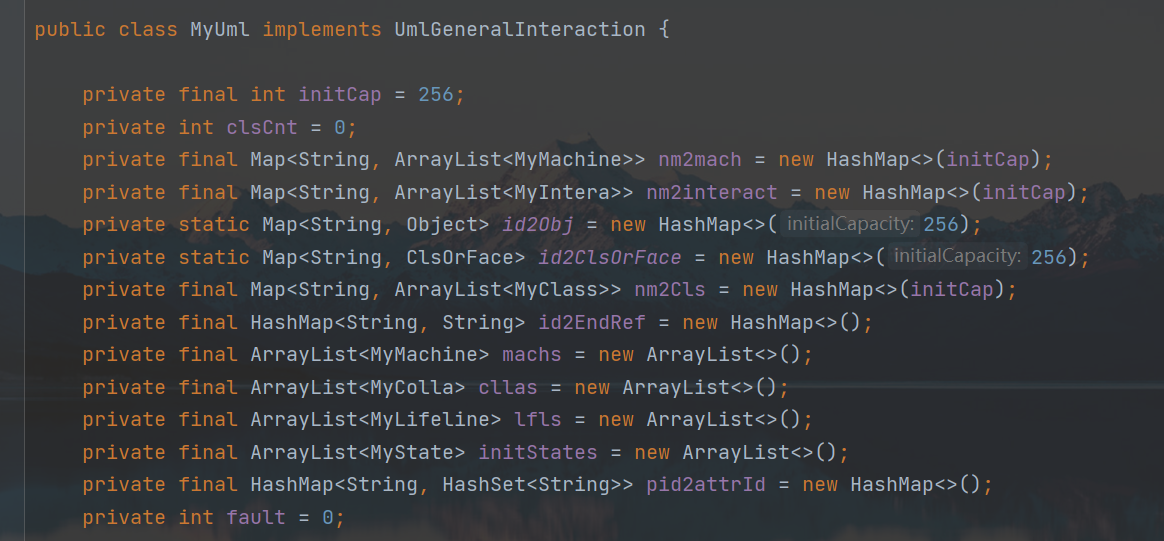Click the fault variable name
Screen dimensions: 1164x541
pos(256,517)
